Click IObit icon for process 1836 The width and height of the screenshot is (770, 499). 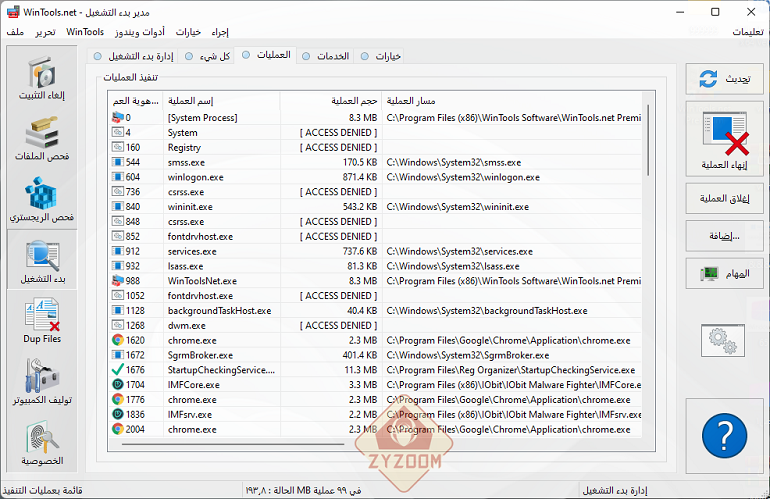point(117,414)
